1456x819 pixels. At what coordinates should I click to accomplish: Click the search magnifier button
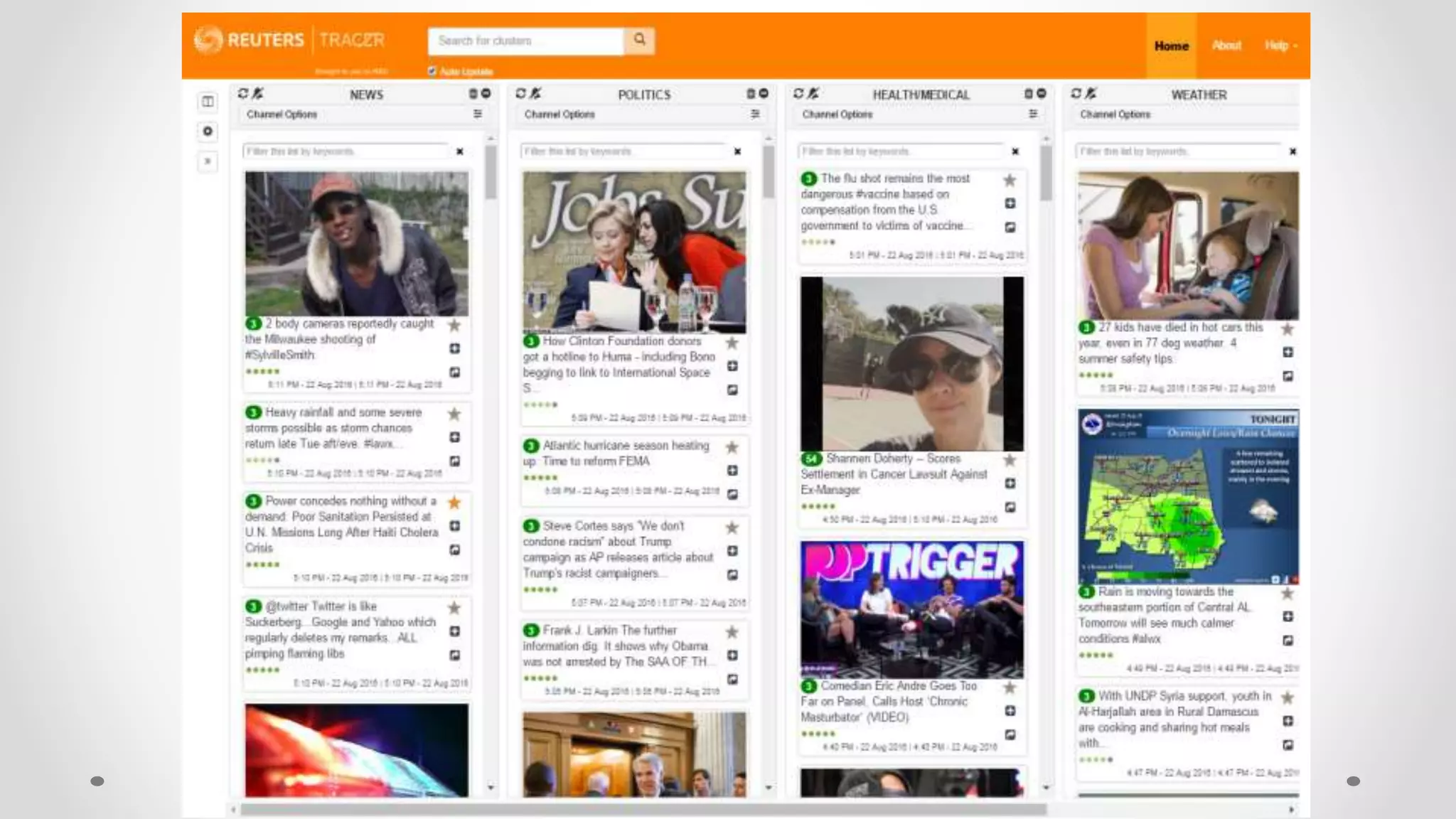coord(639,41)
